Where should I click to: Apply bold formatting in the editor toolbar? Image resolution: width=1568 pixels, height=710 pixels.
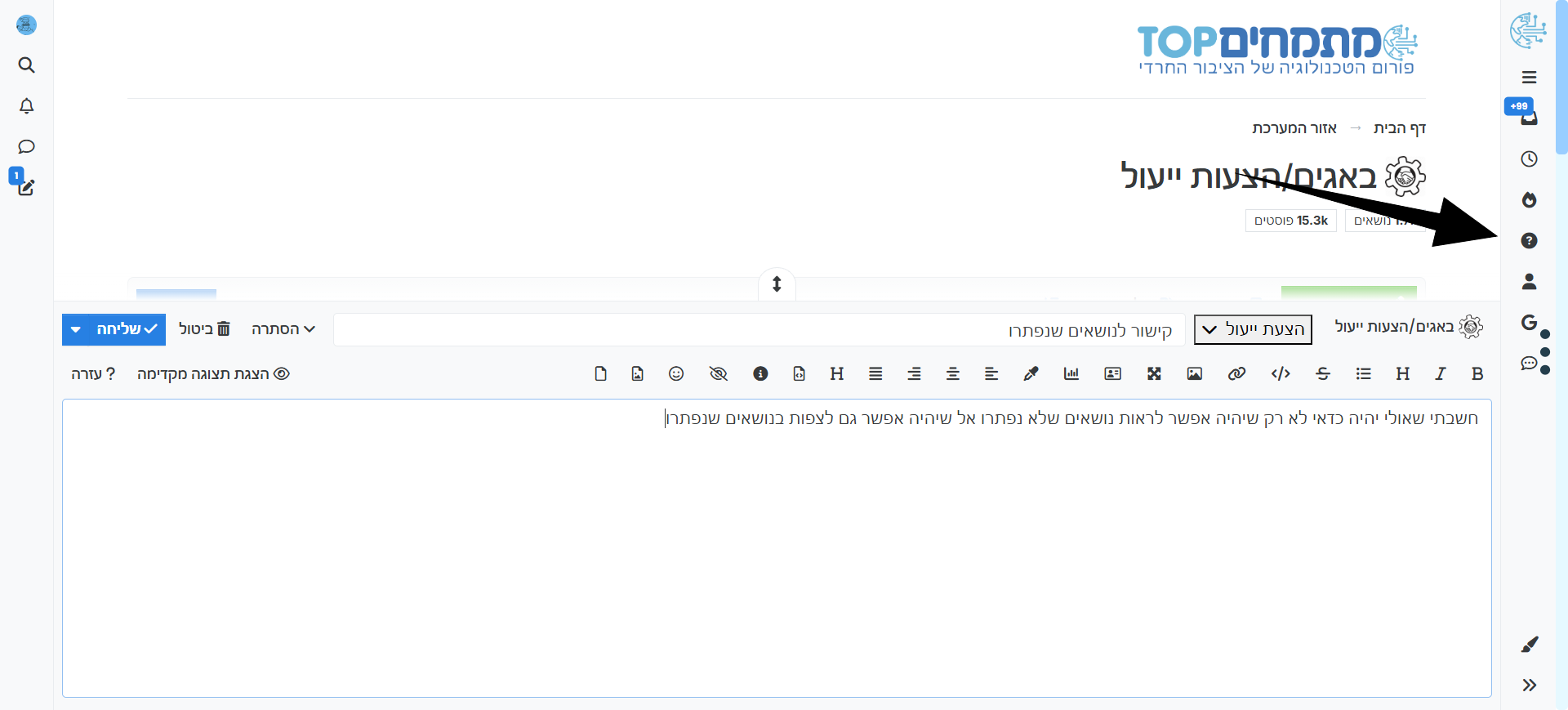(1477, 373)
